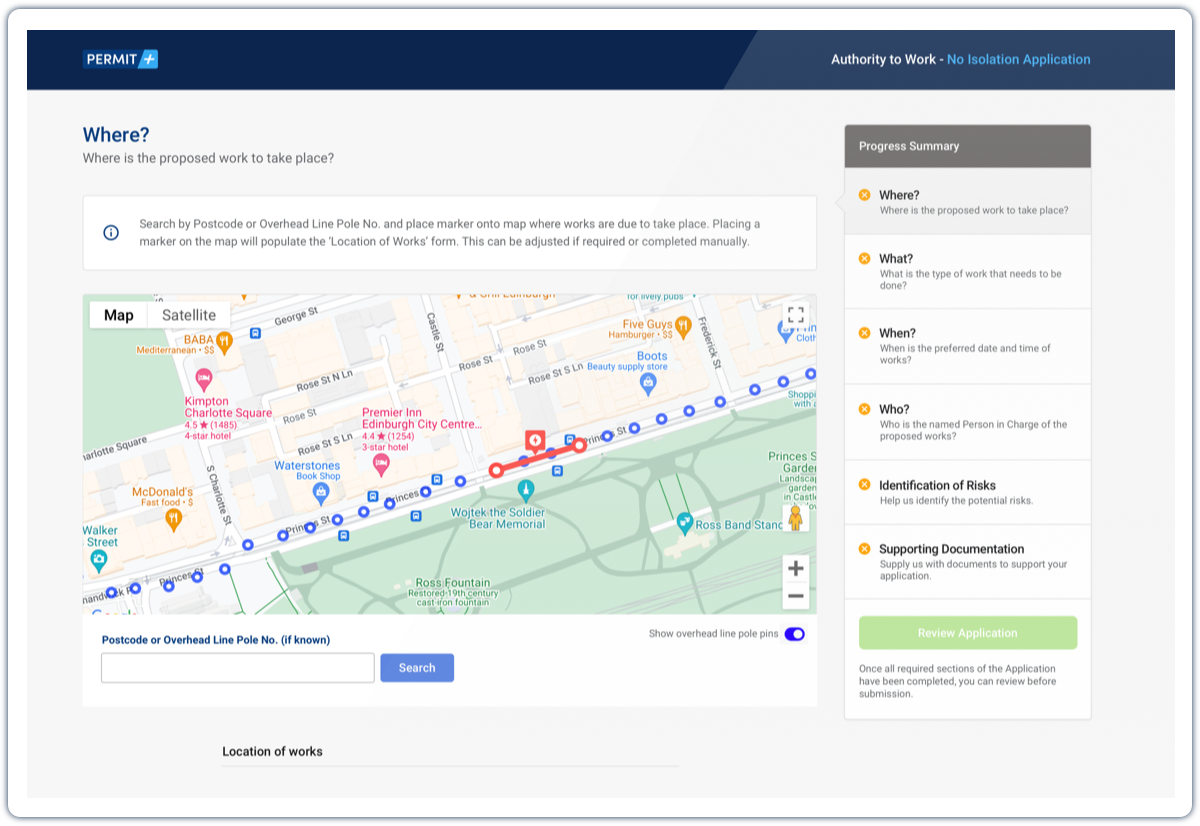Image resolution: width=1200 pixels, height=826 pixels.
Task: Click the Kimpton Charlotte Square hotel pin
Action: (204, 379)
